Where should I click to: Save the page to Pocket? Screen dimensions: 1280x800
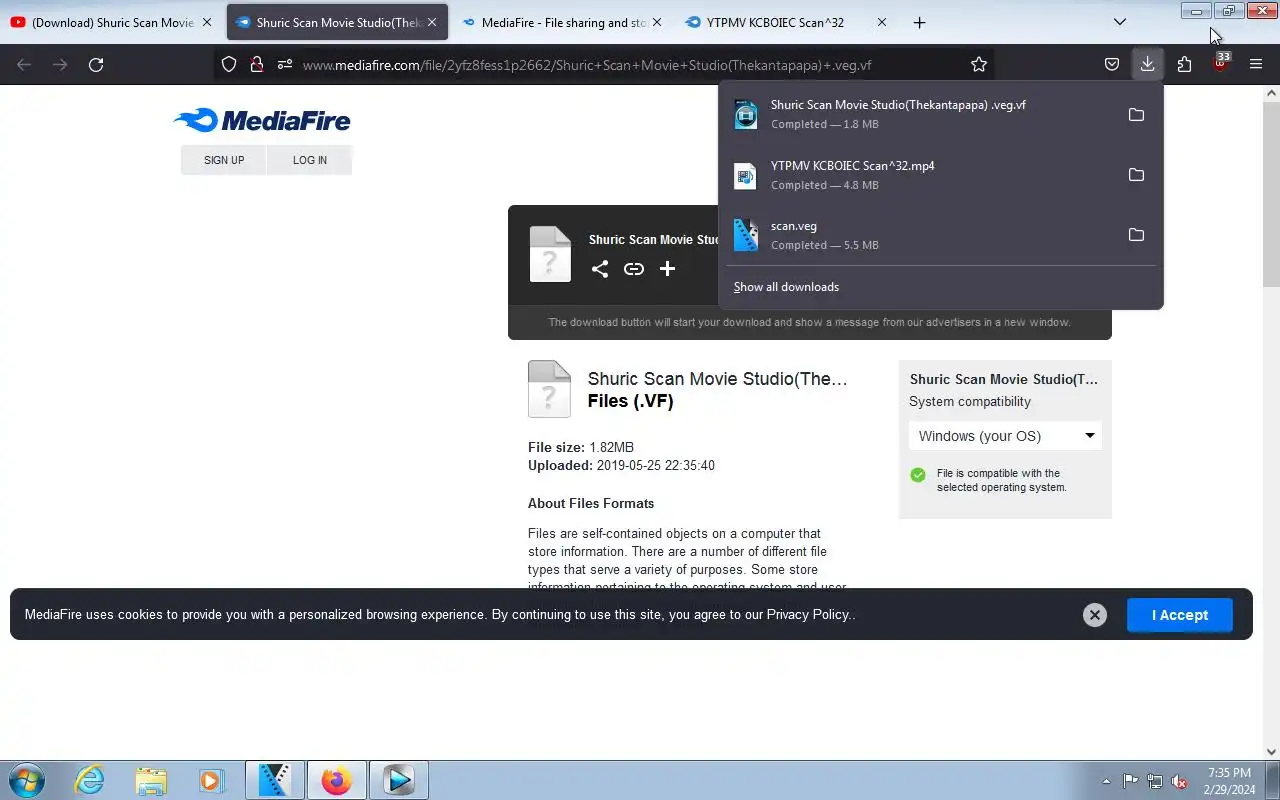point(1111,65)
